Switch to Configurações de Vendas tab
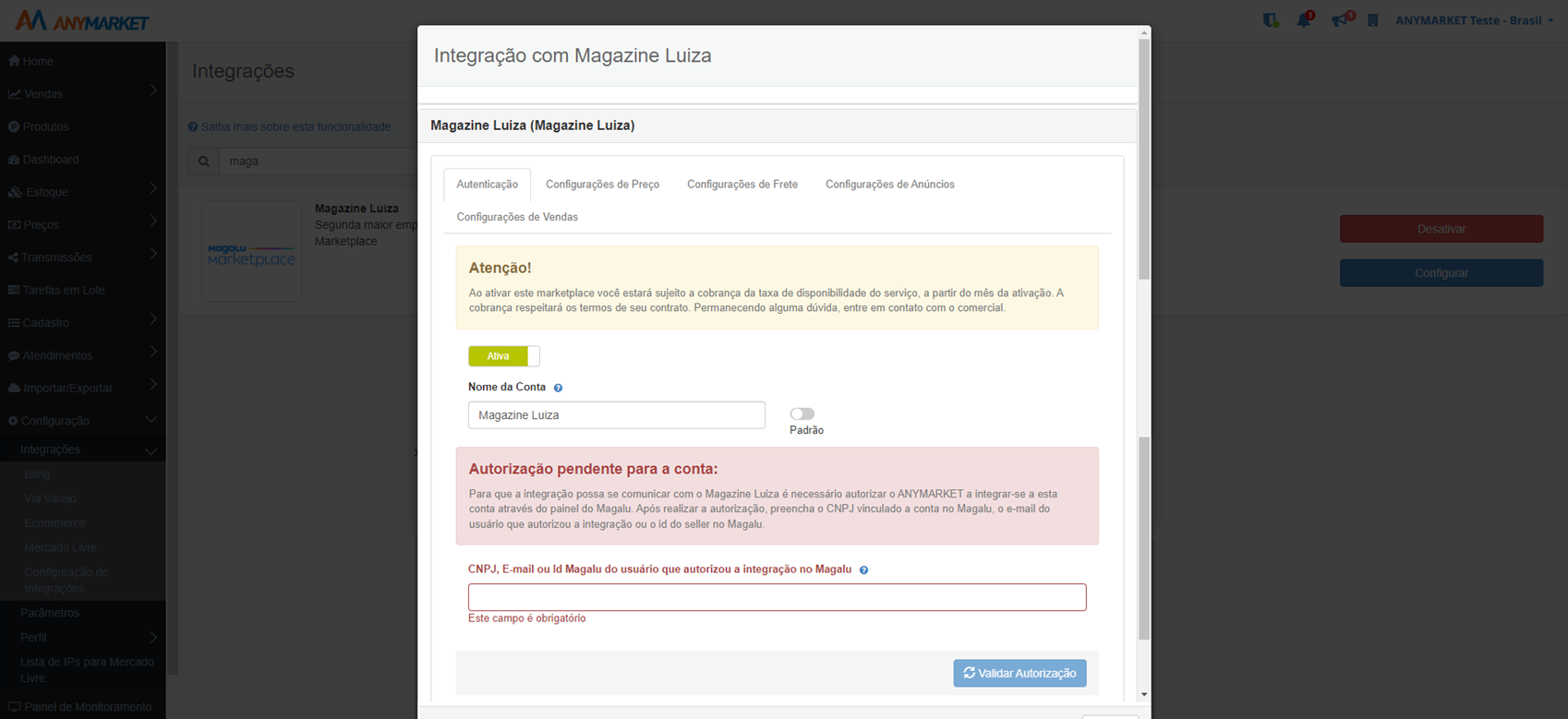 point(517,217)
